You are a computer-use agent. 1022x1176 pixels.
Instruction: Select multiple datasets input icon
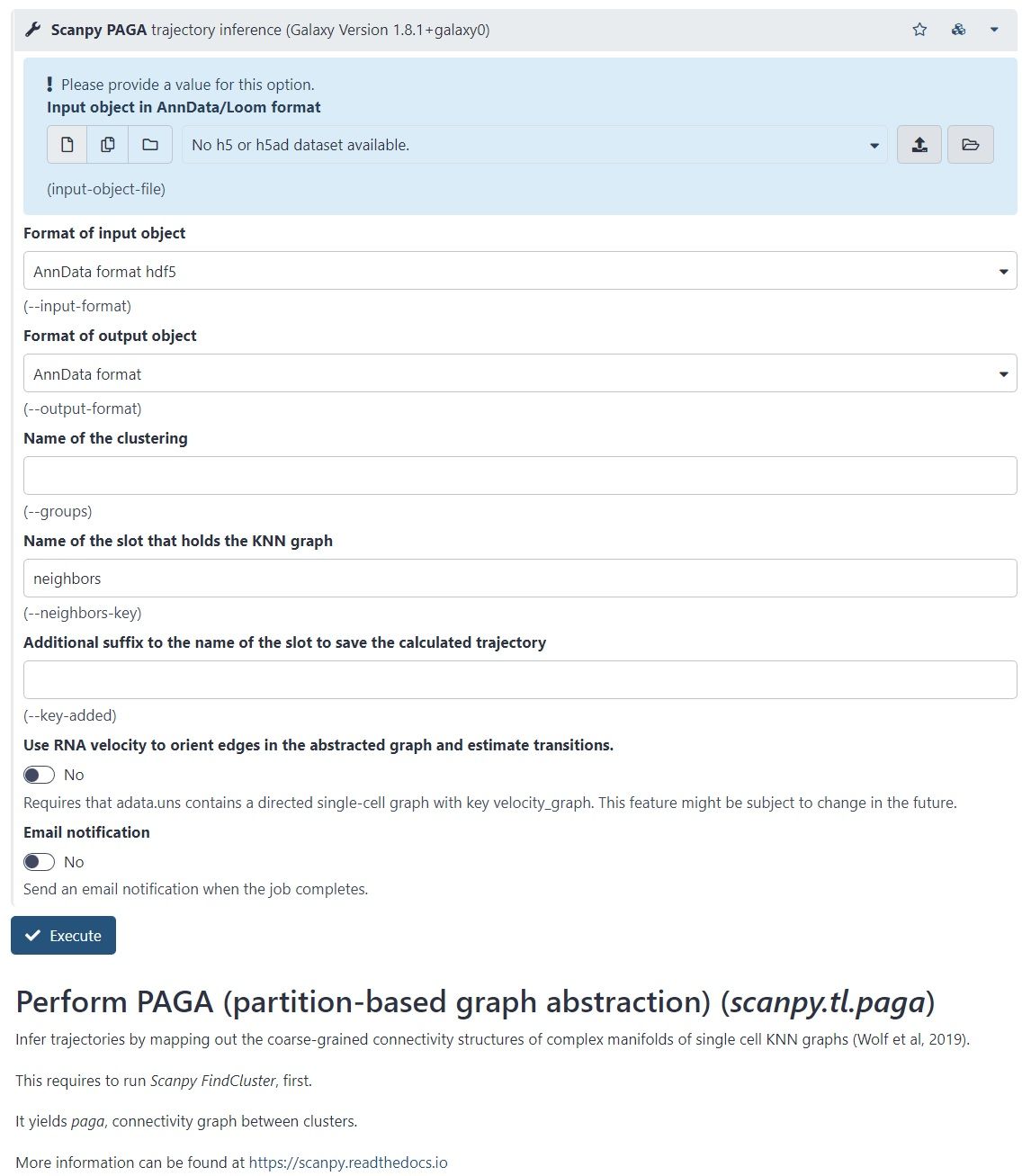[108, 145]
